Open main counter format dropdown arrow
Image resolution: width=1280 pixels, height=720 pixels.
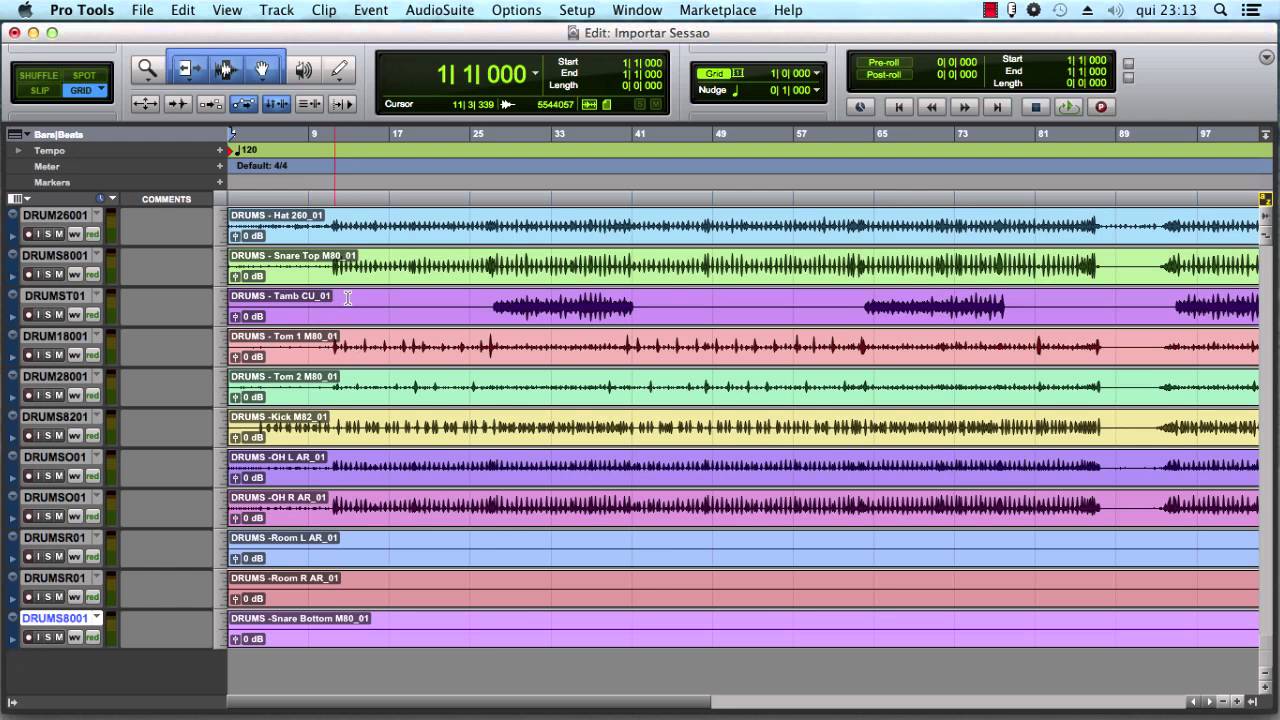click(536, 74)
